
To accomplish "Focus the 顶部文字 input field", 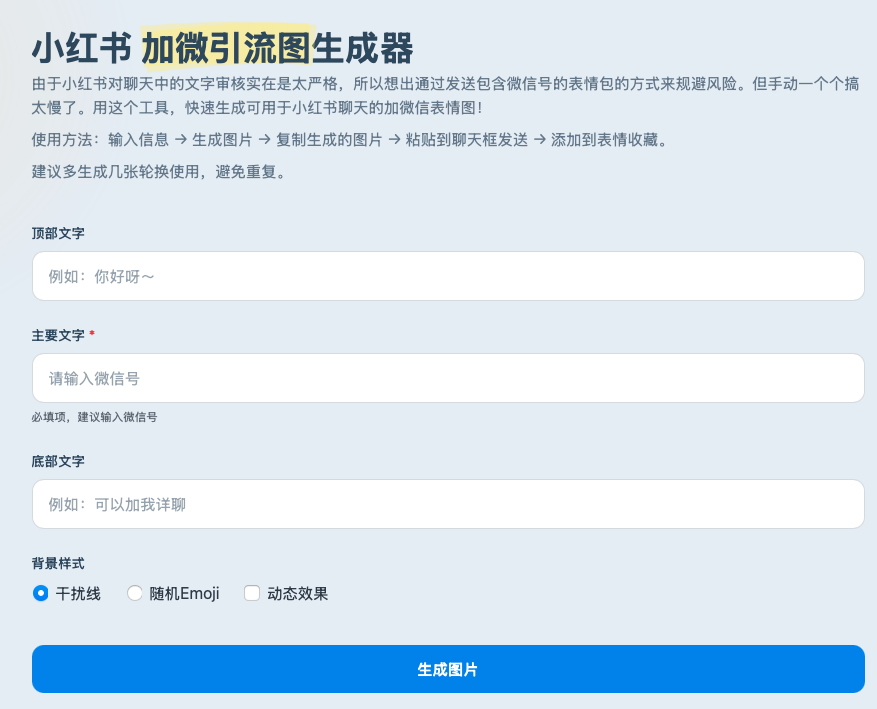I will (x=448, y=276).
